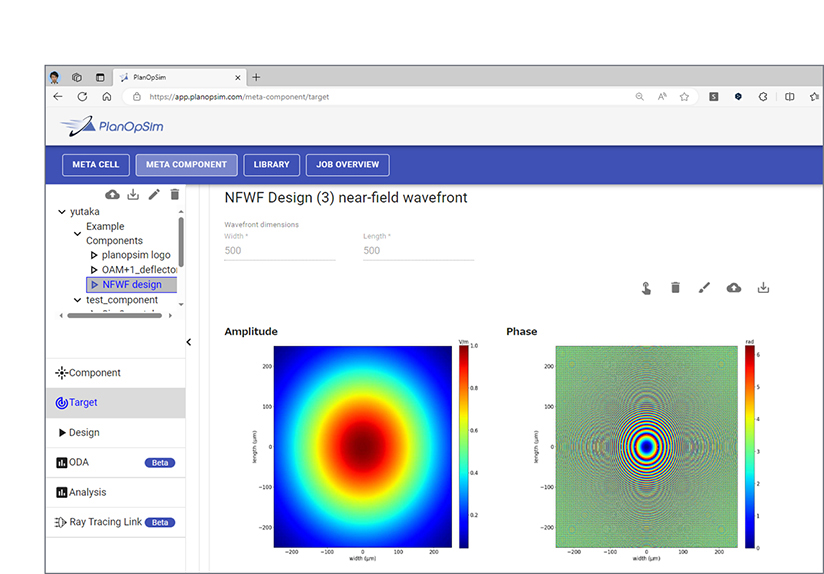
Task: Open Ray Tracing Link in the sidebar
Action: [x=116, y=522]
